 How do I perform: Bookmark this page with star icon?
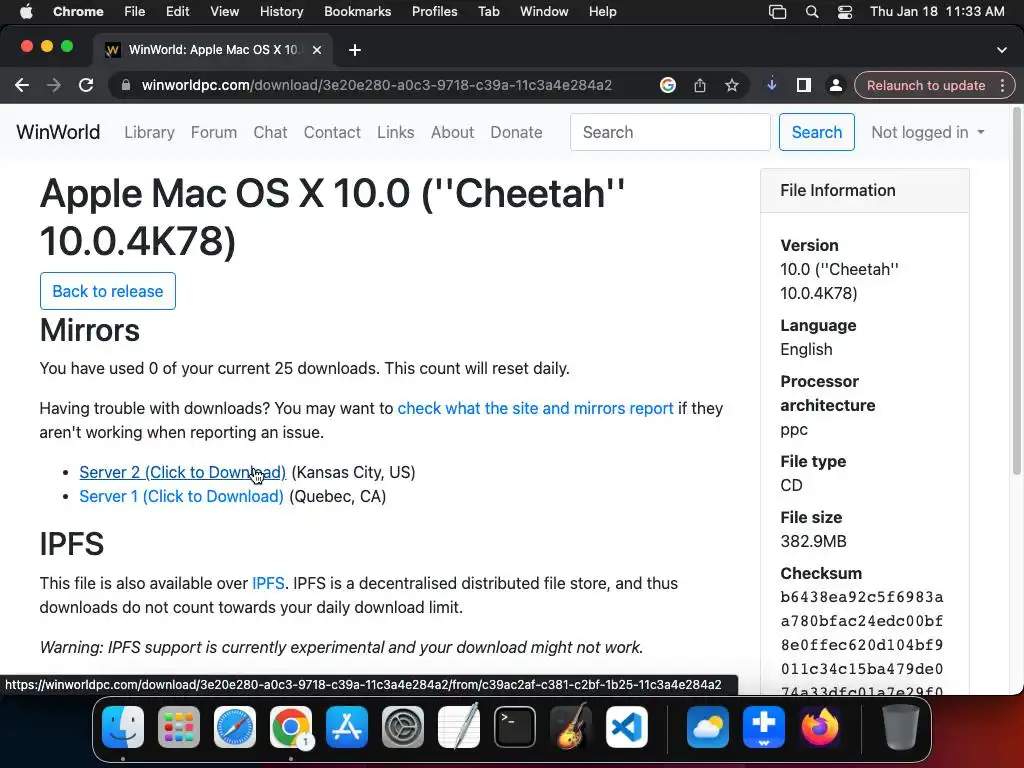[x=732, y=86]
